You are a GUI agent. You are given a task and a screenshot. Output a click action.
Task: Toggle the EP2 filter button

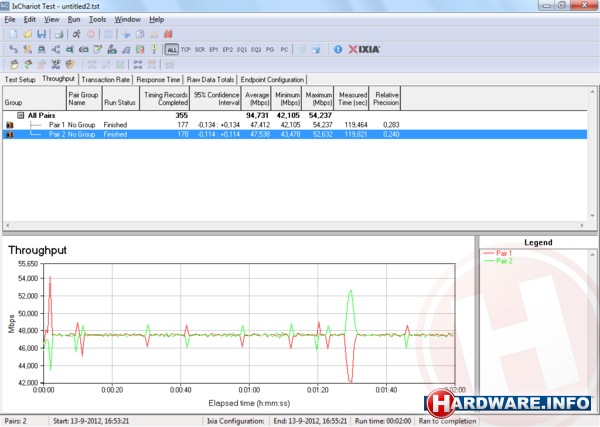[228, 49]
